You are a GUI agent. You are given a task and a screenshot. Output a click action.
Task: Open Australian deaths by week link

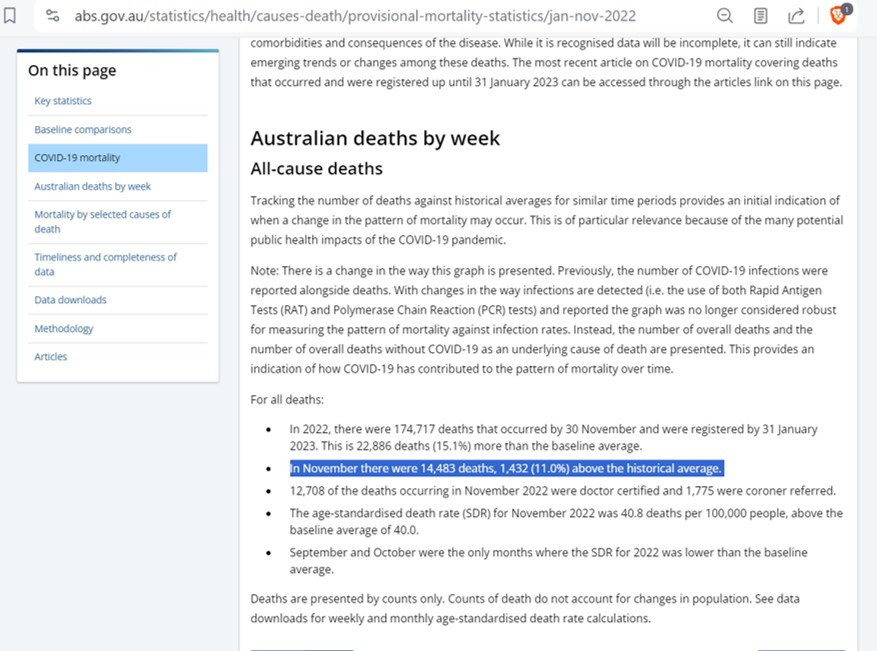pyautogui.click(x=92, y=186)
